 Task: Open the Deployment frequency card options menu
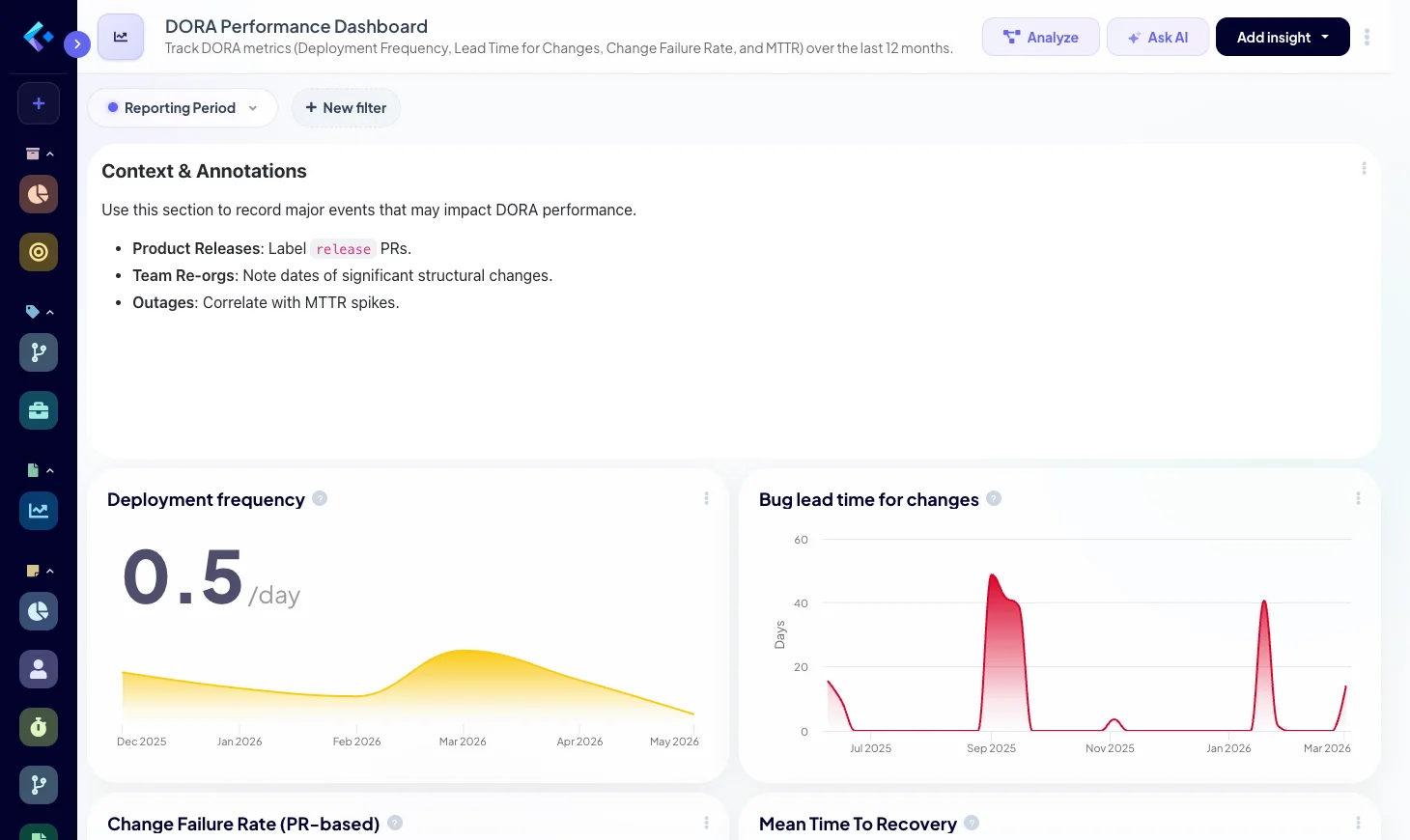[706, 498]
